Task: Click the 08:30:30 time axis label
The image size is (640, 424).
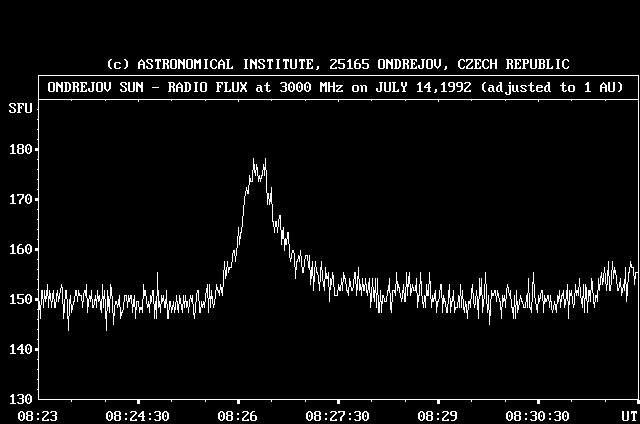Action: point(537,415)
